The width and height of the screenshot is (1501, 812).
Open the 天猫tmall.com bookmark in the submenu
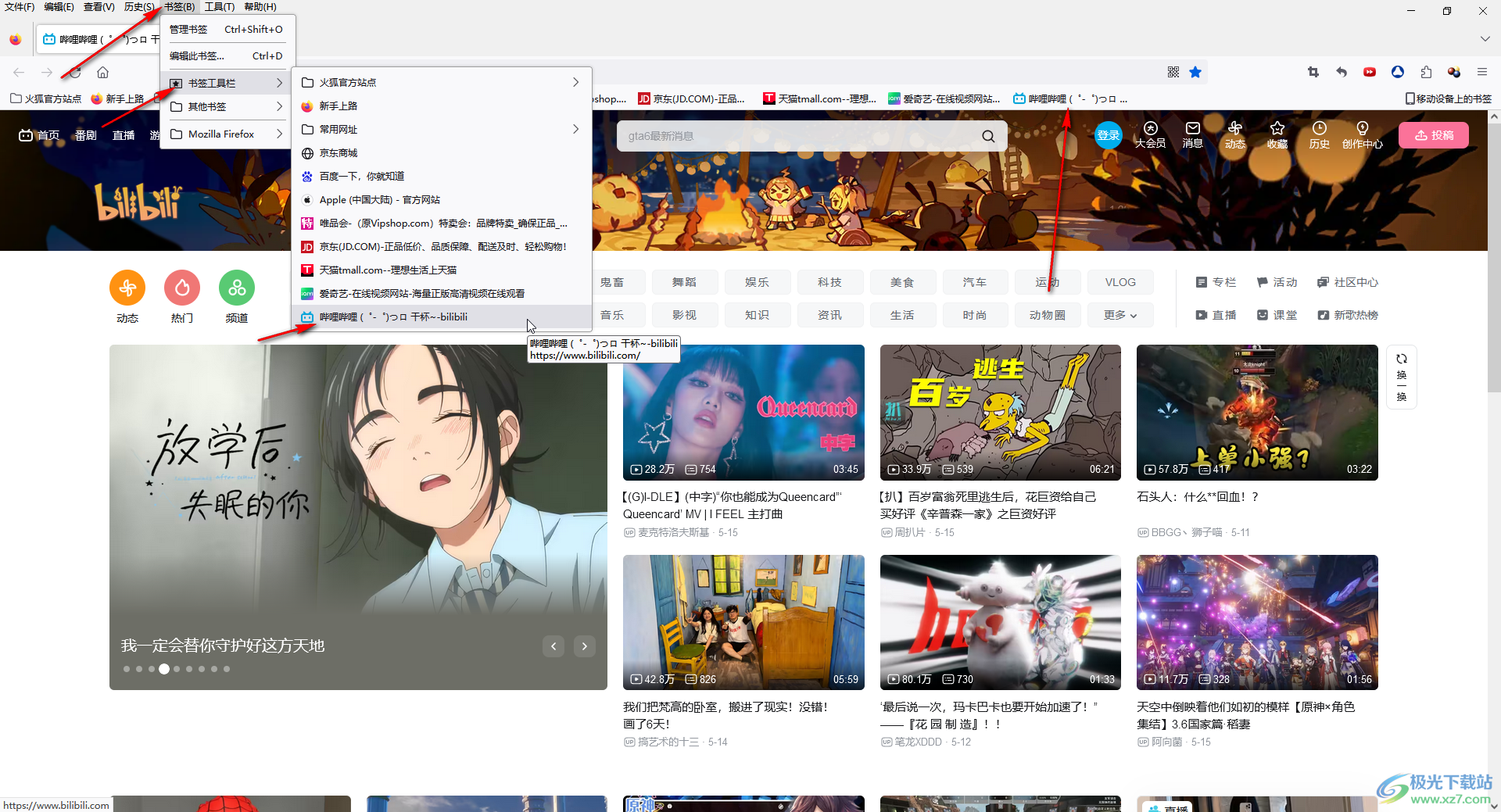pyautogui.click(x=441, y=270)
